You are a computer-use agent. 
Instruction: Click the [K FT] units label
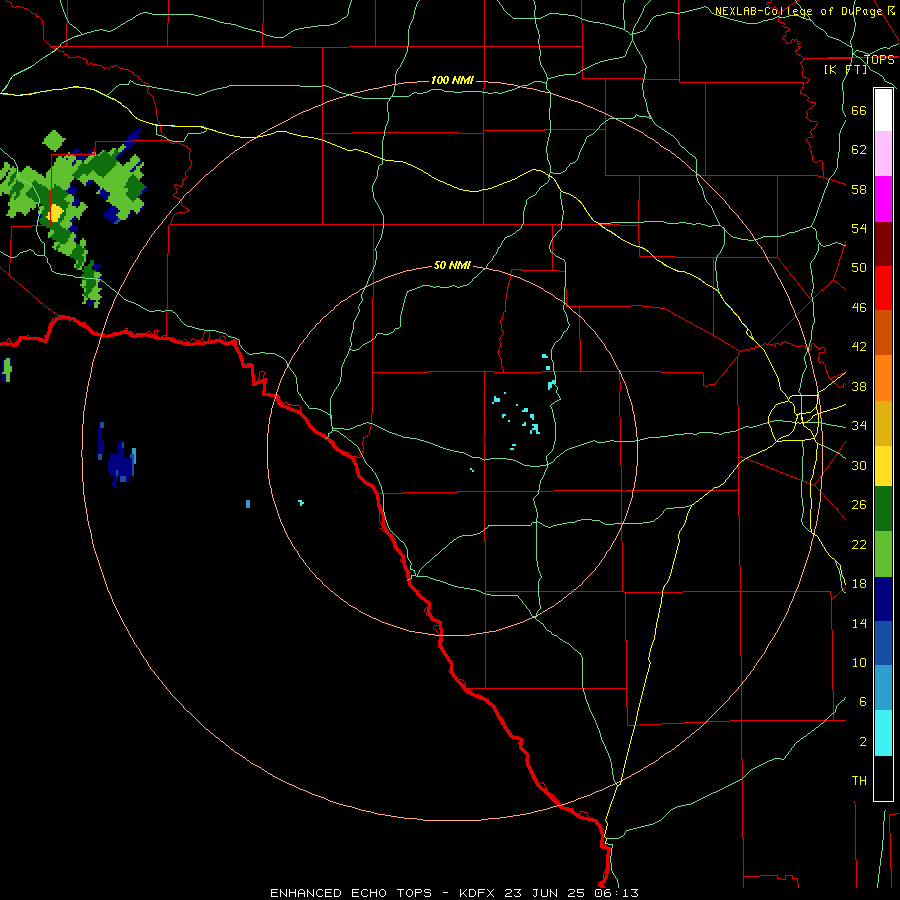coord(845,69)
